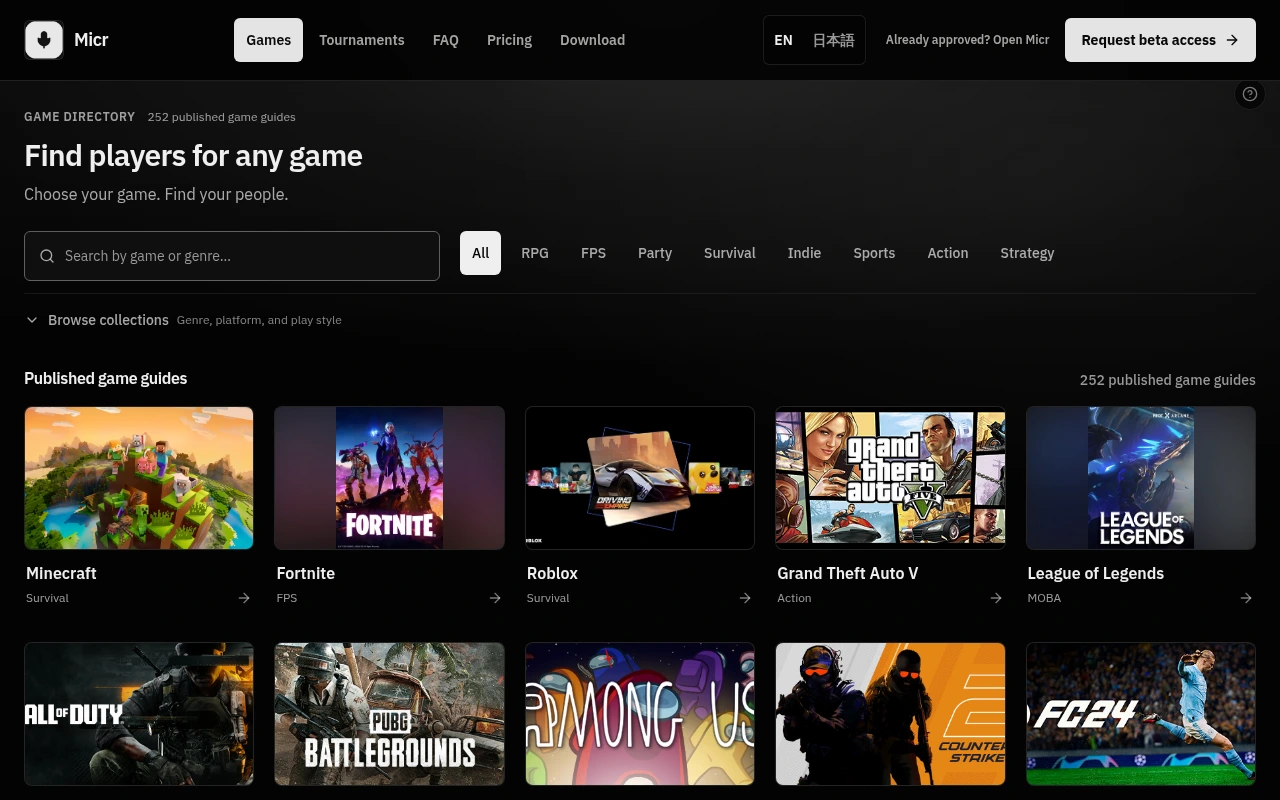Click the search magnifier icon
The image size is (1280, 800).
[47, 256]
